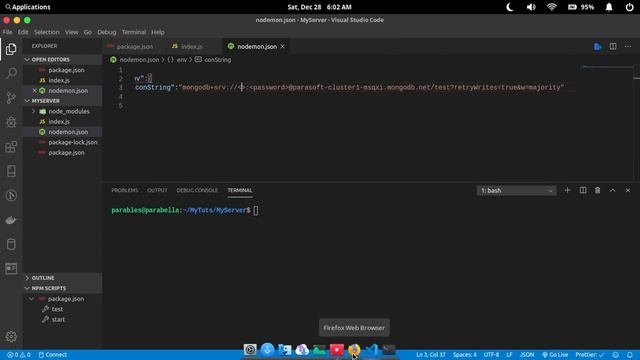The height and width of the screenshot is (360, 640).
Task: Change language mode from JSON
Action: pyautogui.click(x=527, y=355)
